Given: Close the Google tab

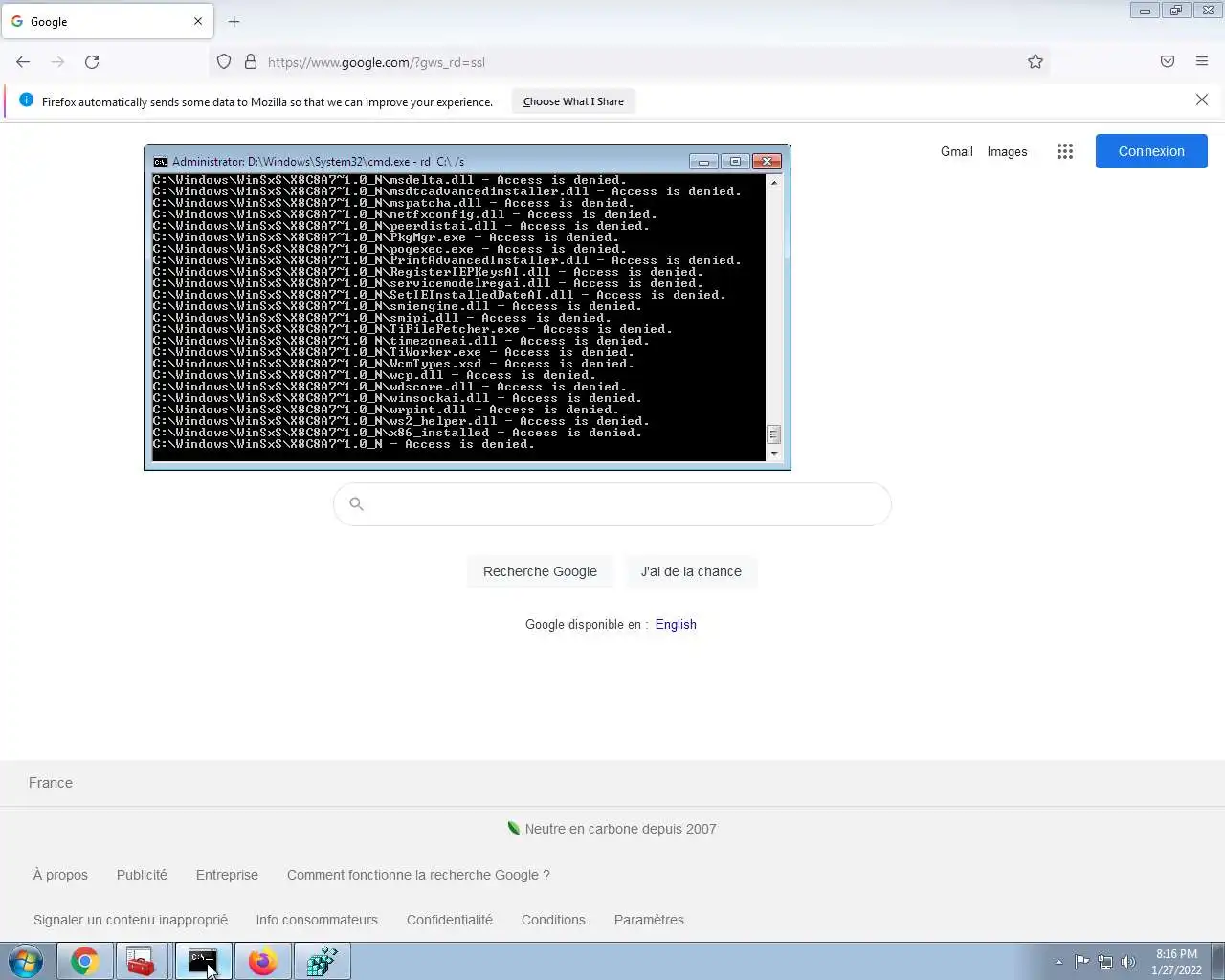Looking at the screenshot, I should [x=198, y=21].
